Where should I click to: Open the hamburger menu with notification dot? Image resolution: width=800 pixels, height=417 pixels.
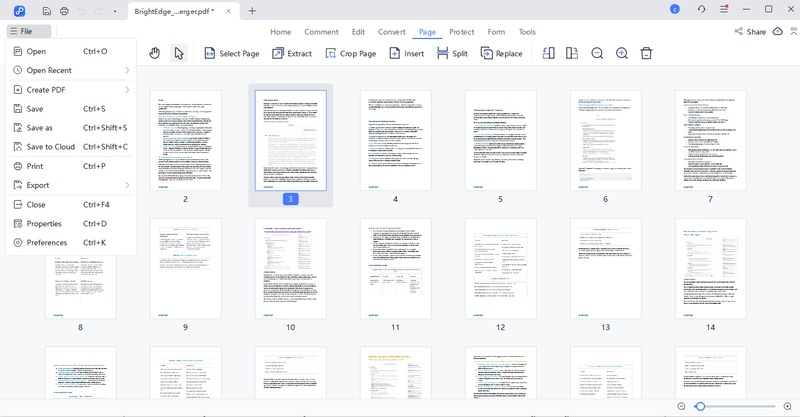point(724,9)
